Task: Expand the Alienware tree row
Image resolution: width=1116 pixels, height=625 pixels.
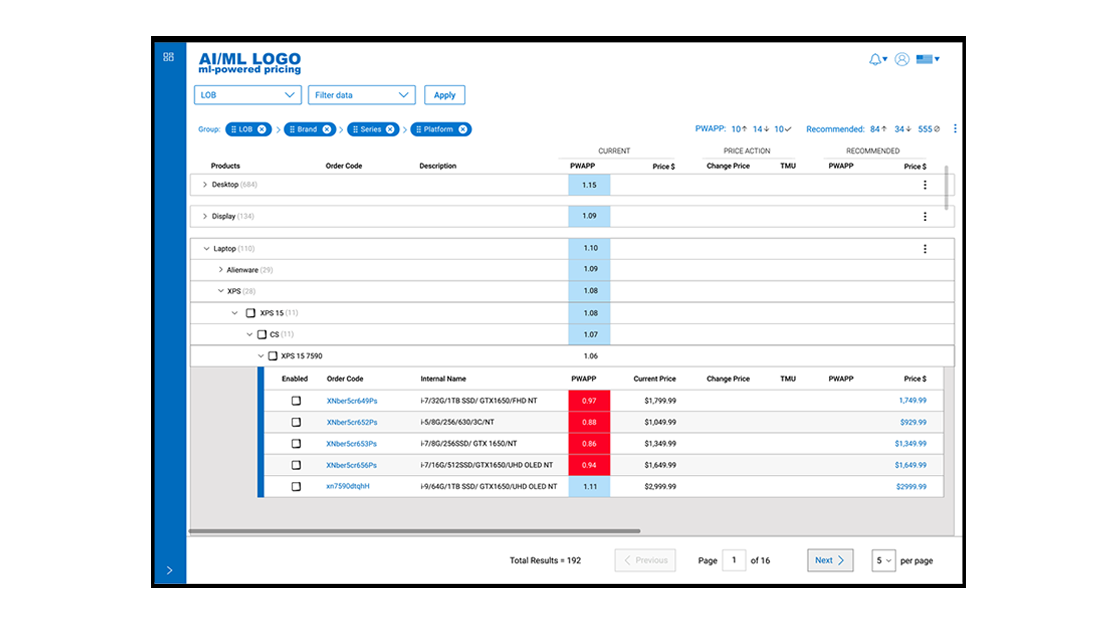Action: click(x=221, y=270)
